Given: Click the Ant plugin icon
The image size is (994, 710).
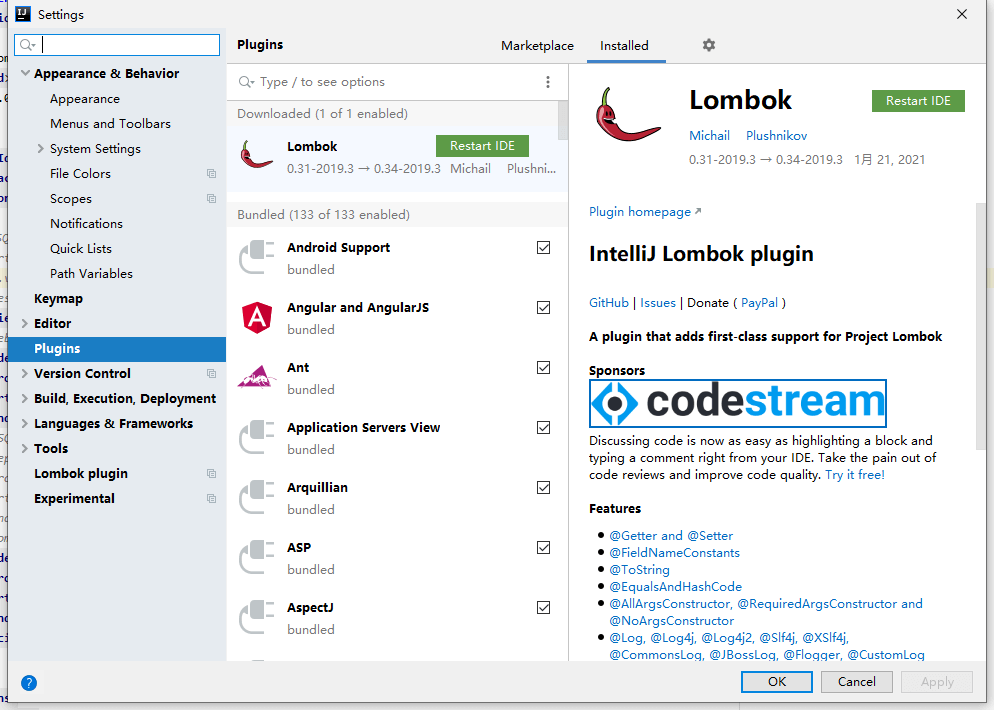Looking at the screenshot, I should 256,377.
